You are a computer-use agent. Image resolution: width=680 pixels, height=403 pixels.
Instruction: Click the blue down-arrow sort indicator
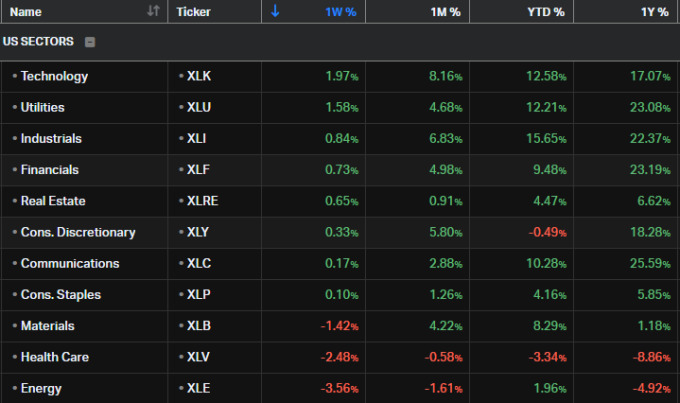point(276,11)
